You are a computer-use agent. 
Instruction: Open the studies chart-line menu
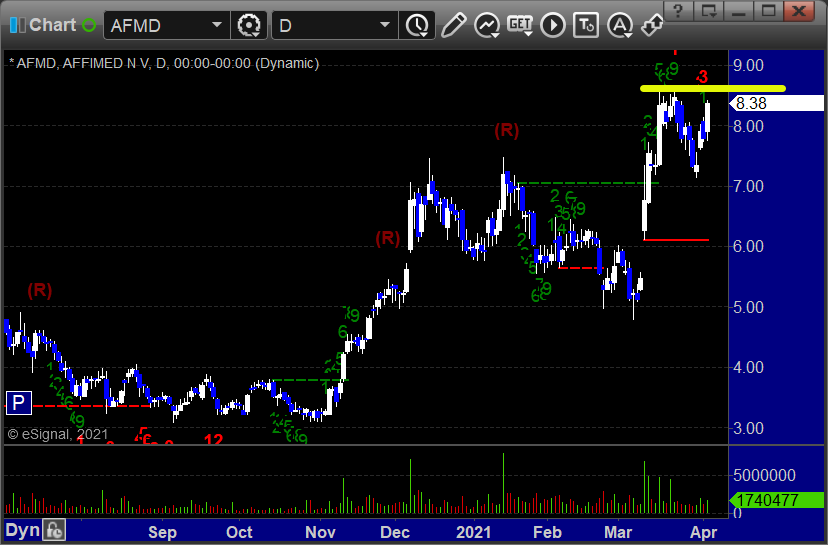point(486,25)
